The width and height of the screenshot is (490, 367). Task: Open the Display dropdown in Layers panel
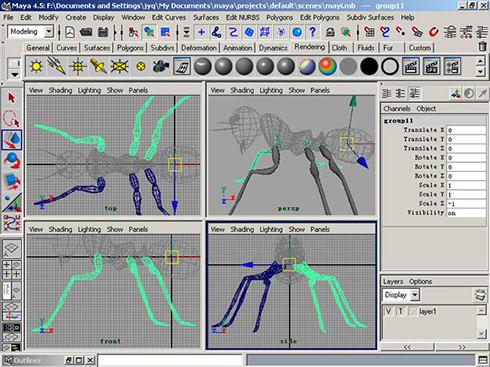[x=415, y=295]
